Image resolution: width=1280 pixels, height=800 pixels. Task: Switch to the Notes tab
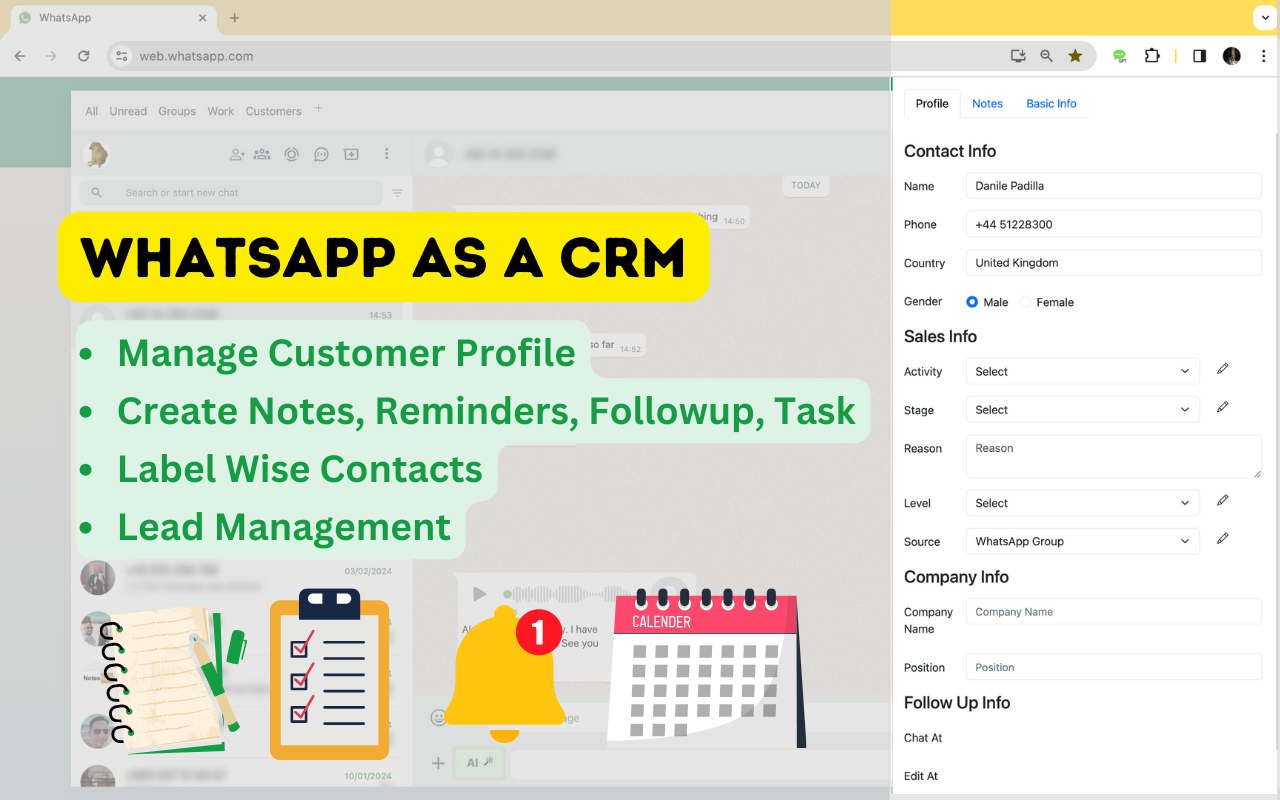click(x=987, y=104)
